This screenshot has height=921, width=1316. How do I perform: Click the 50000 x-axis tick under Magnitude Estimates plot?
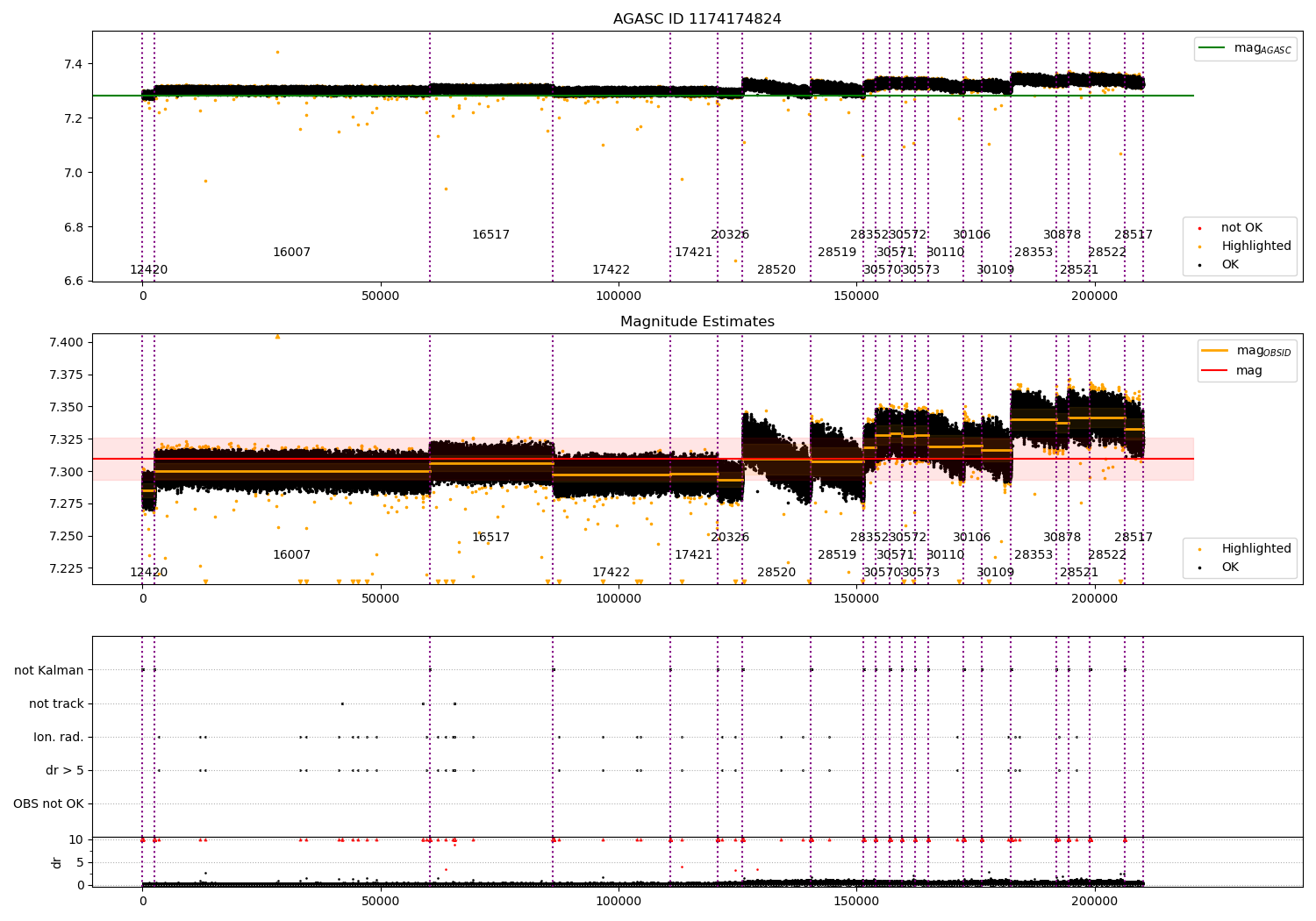[381, 599]
